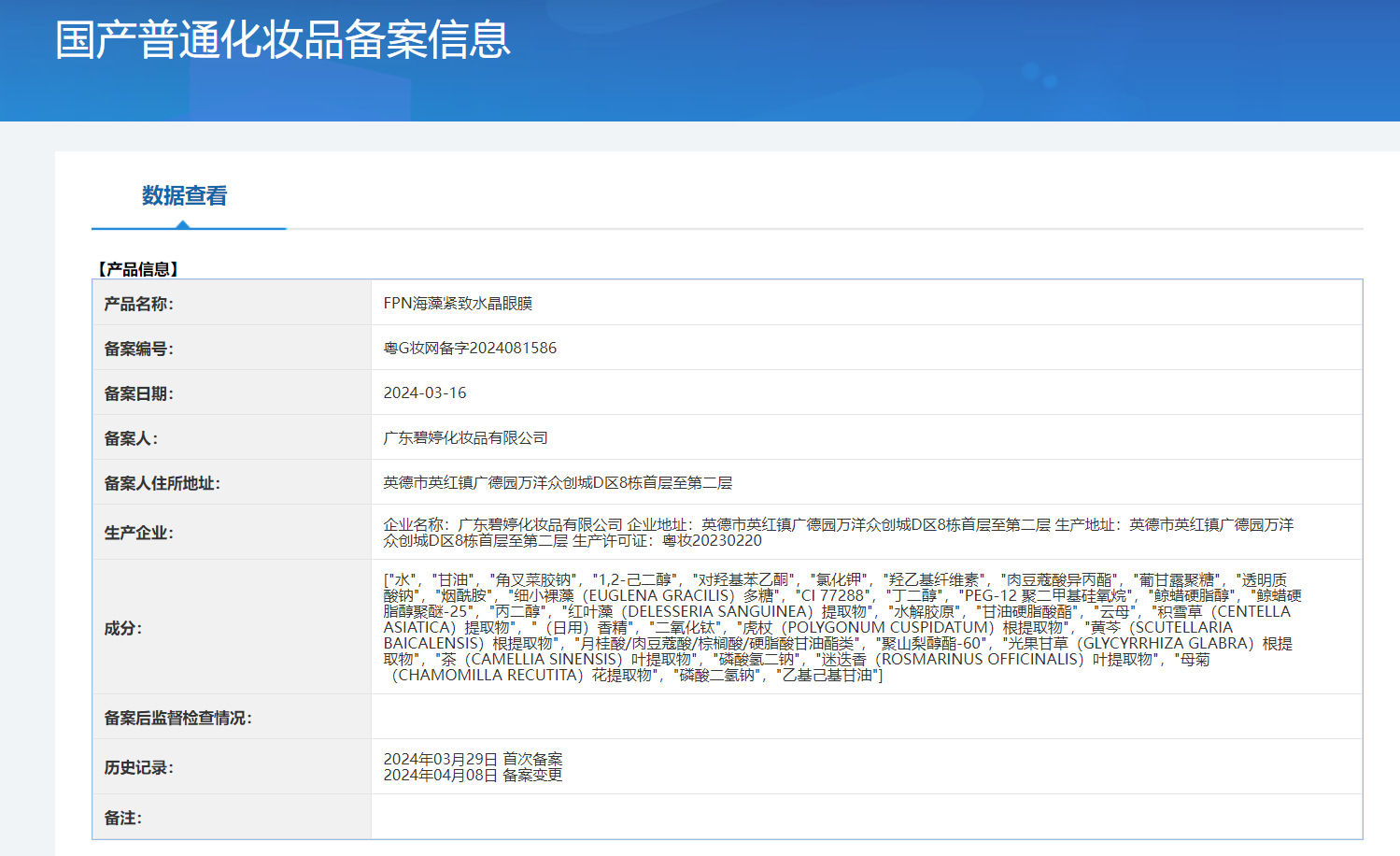This screenshot has height=856, width=1400.
Task: Select history entry 2024年04月08日 备案变更
Action: (x=473, y=776)
